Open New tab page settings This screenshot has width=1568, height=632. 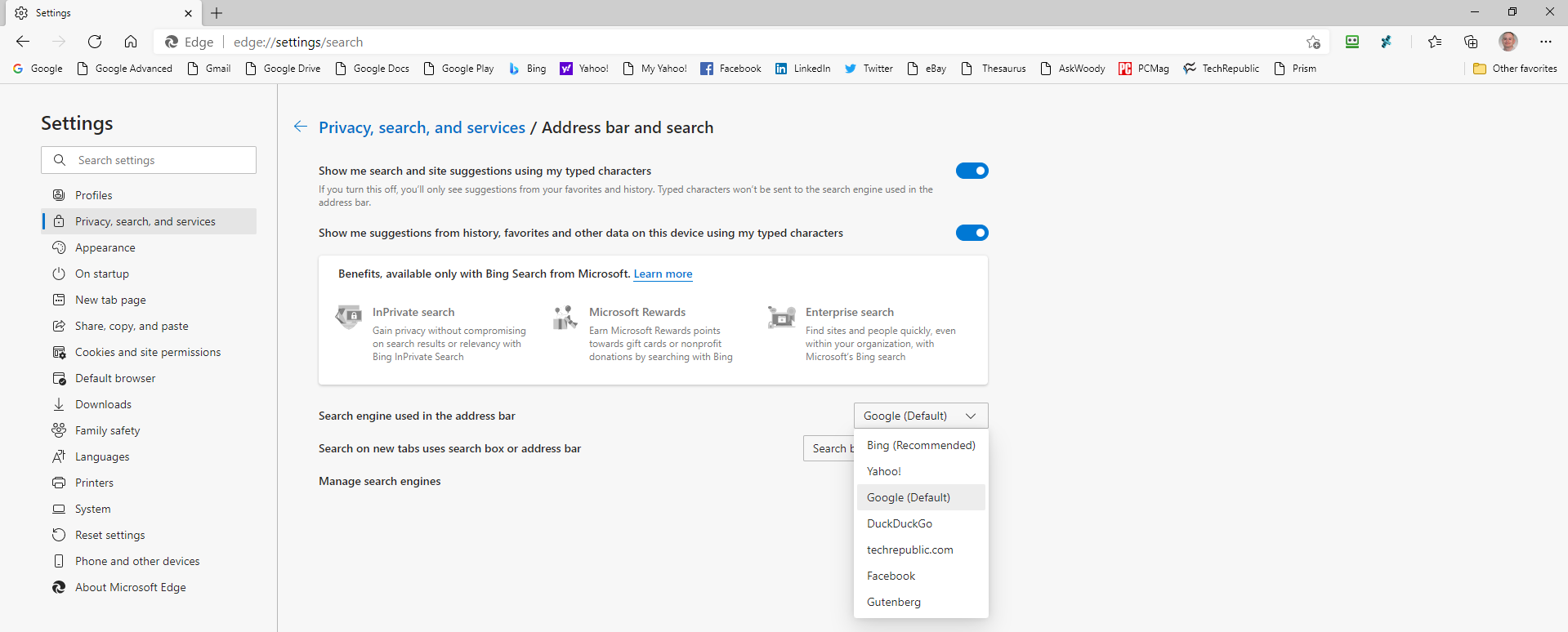point(149,300)
